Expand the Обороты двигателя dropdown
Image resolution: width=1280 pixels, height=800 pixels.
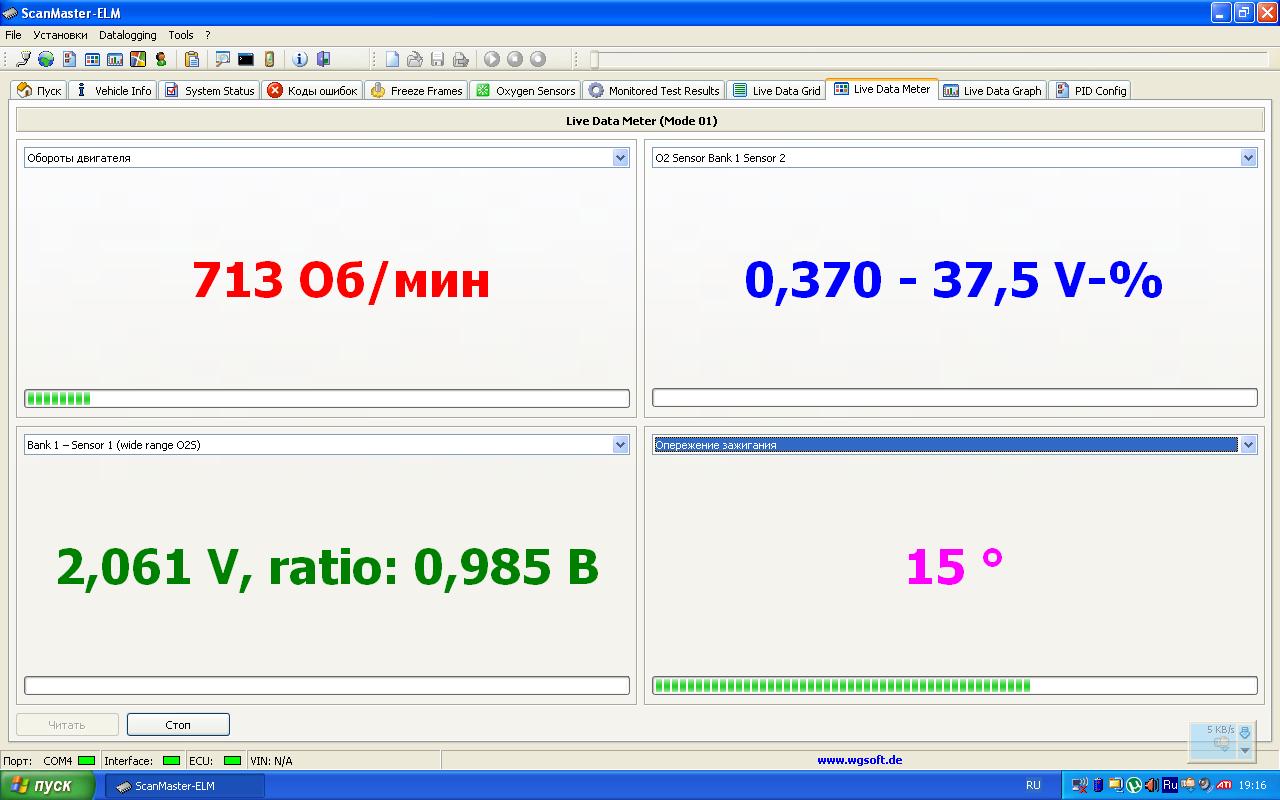tap(620, 158)
